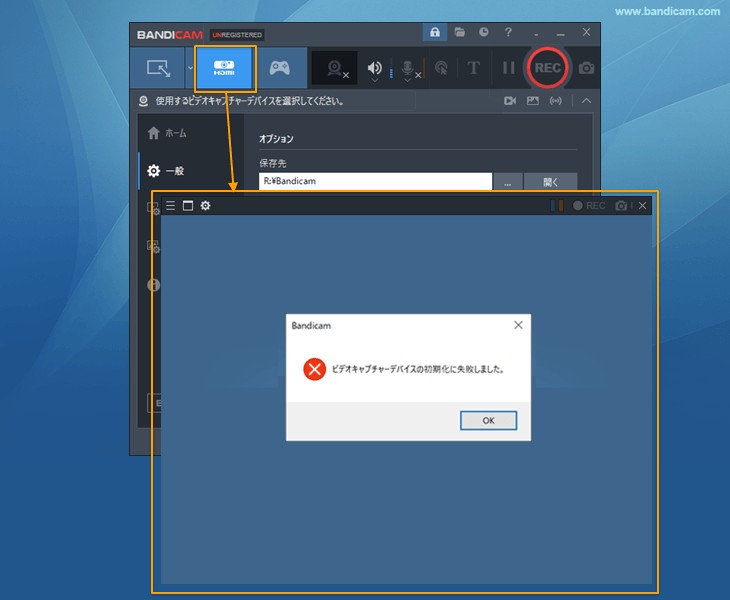This screenshot has width=730, height=600.
Task: Click REC in the device window toolbar
Action: pyautogui.click(x=589, y=206)
